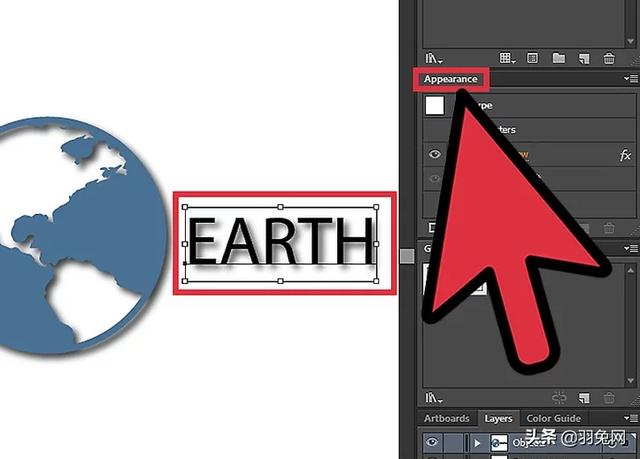Click dimmed trash icon above Color Guide tab
640x459 pixels.
tap(609, 397)
